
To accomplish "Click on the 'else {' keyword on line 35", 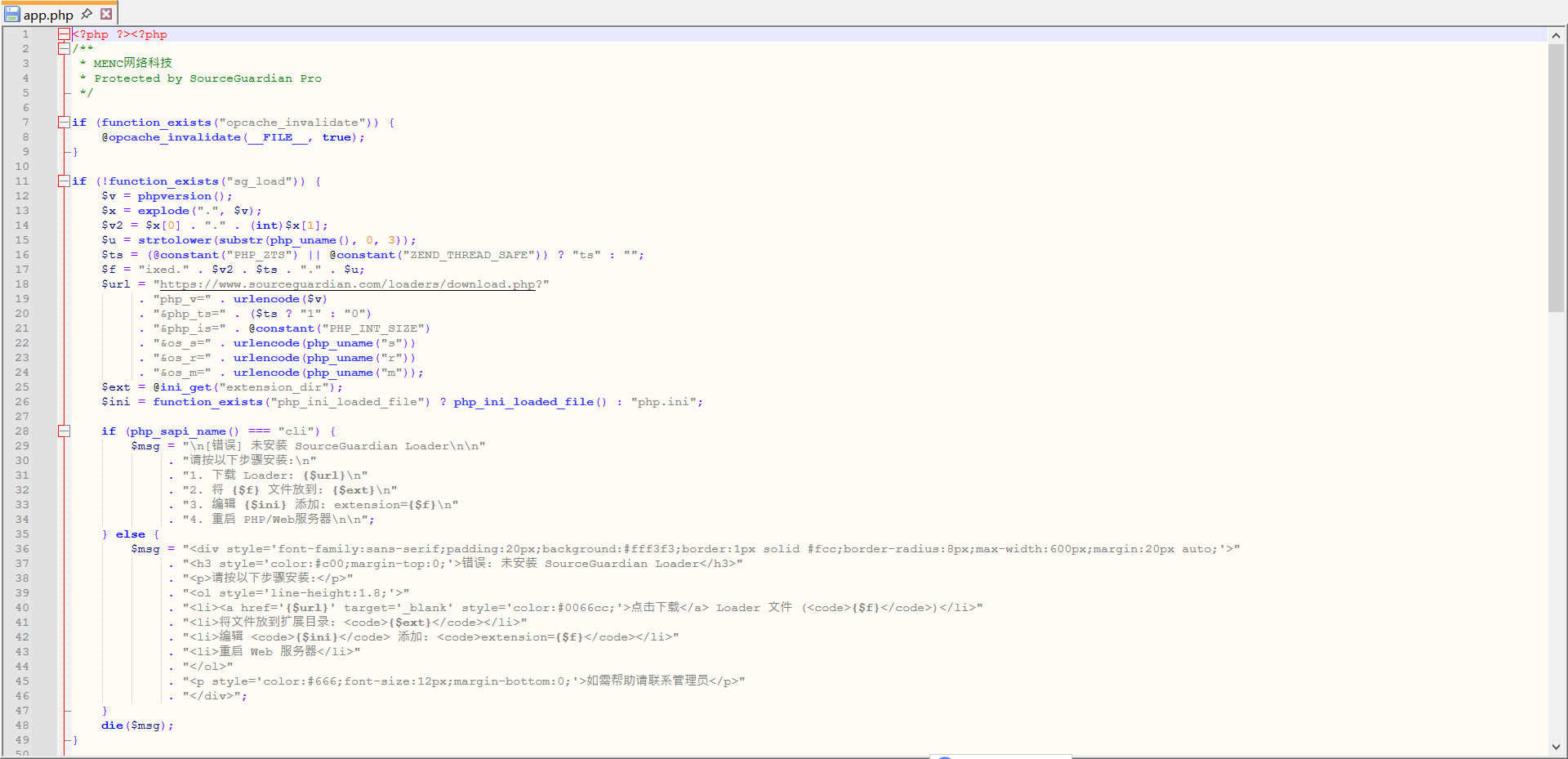I will (138, 534).
